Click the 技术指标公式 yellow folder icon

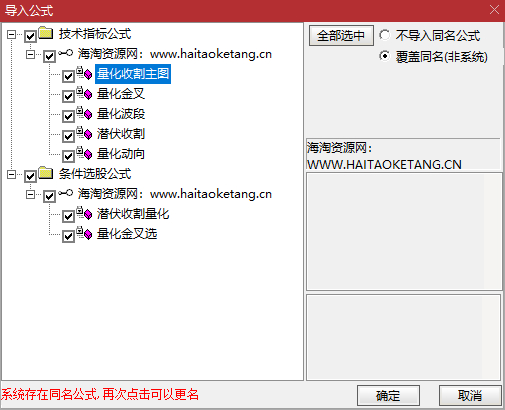(46, 33)
